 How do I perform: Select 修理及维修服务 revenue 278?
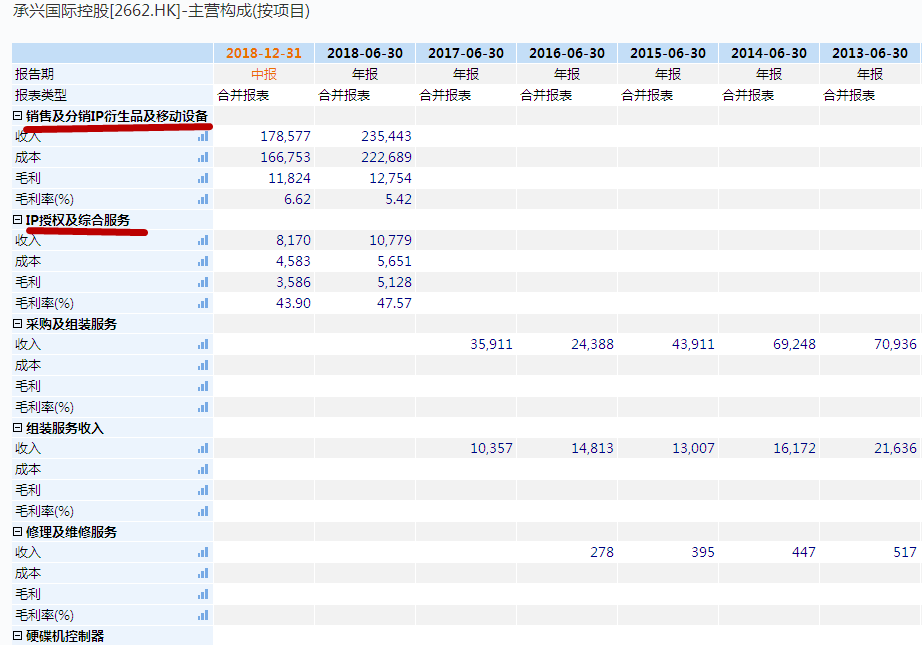pos(602,553)
